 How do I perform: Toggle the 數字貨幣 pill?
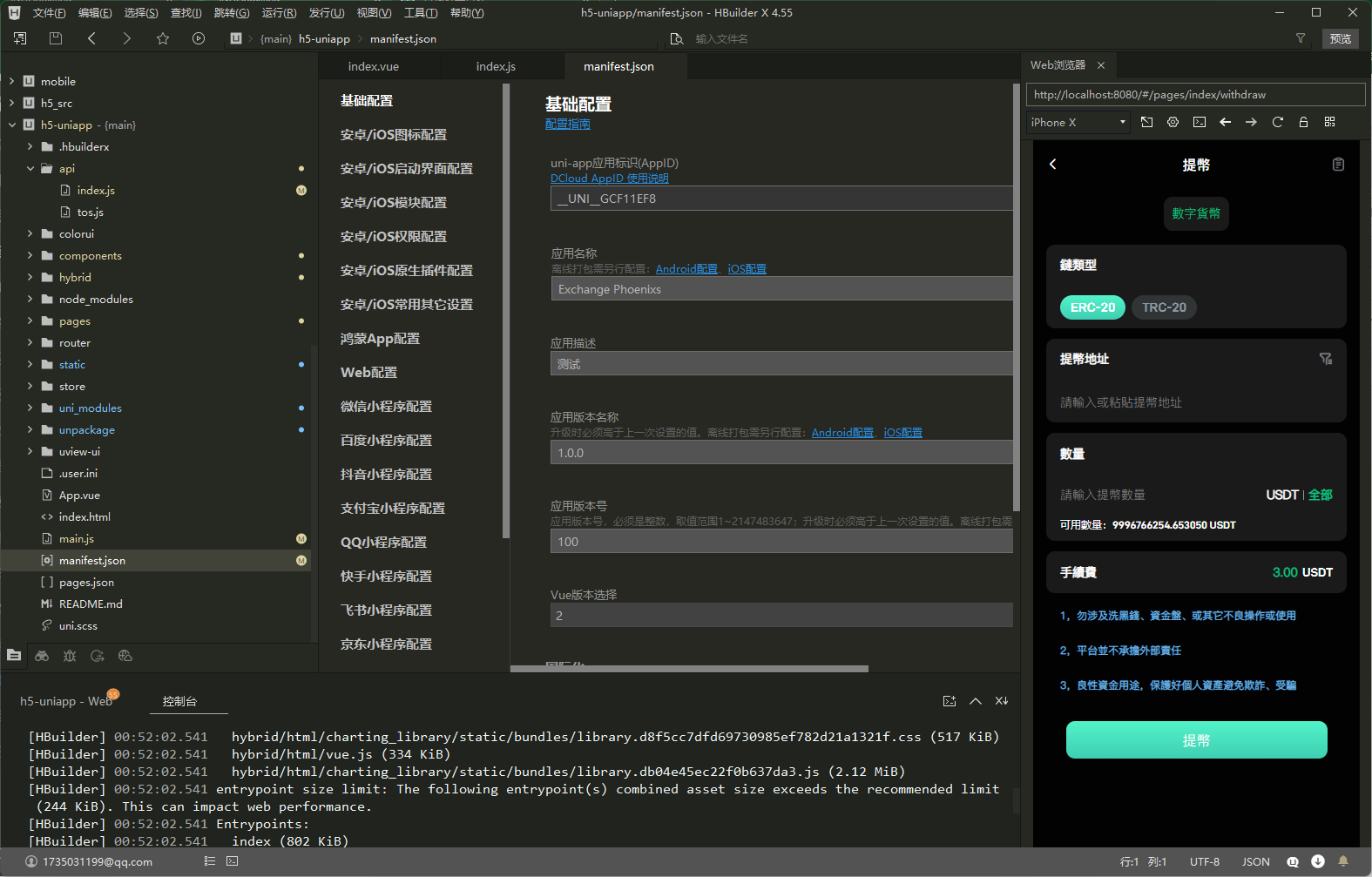(x=1196, y=213)
